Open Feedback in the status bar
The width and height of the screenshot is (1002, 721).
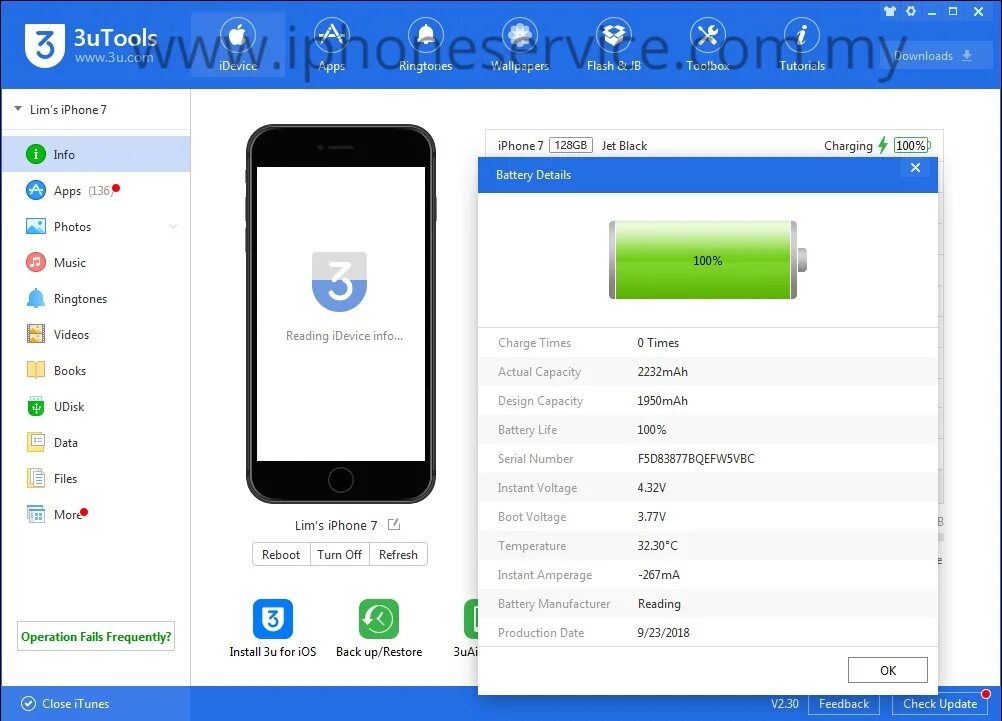pyautogui.click(x=844, y=704)
